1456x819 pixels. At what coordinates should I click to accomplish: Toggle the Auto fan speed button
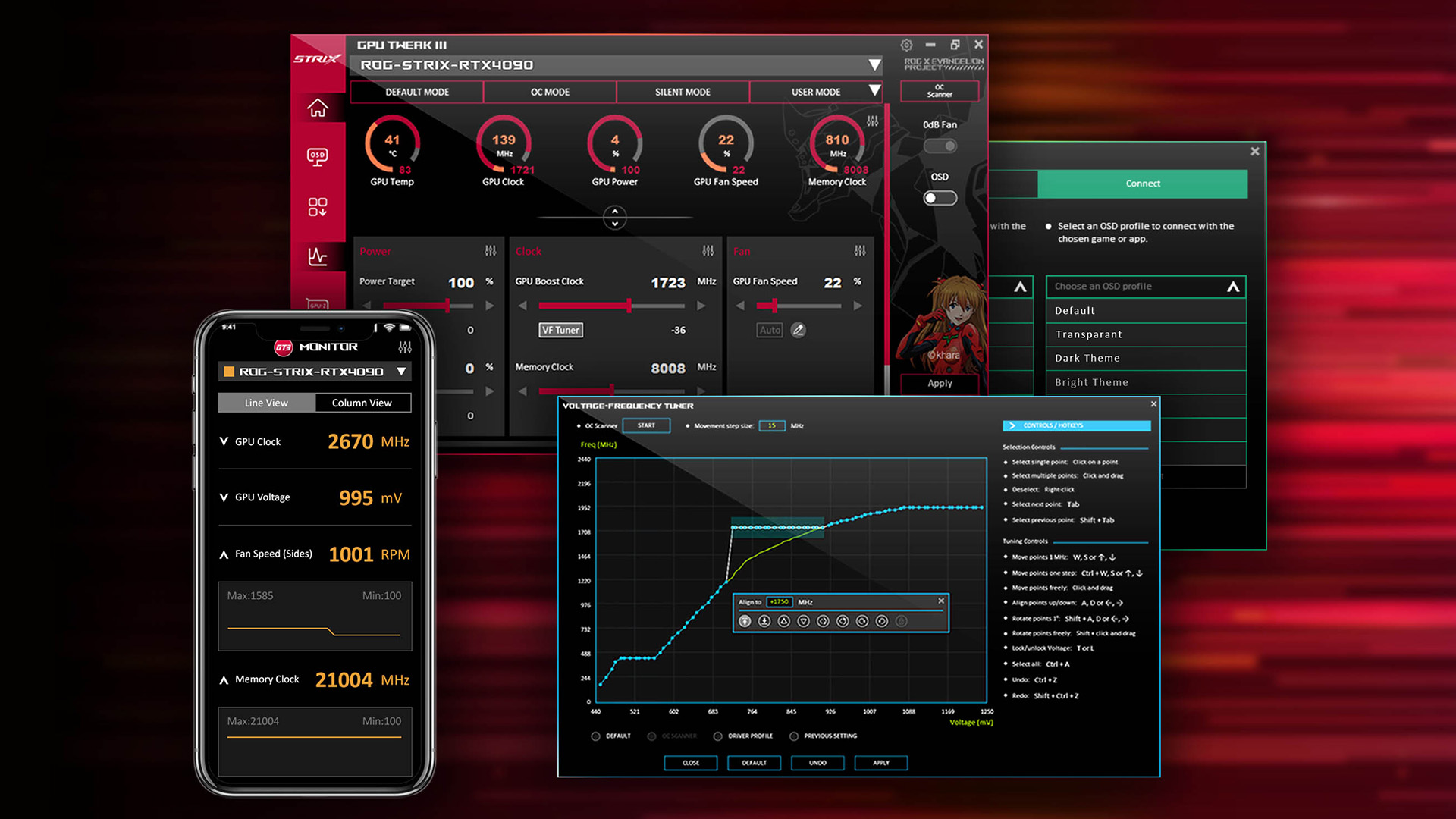coord(770,330)
